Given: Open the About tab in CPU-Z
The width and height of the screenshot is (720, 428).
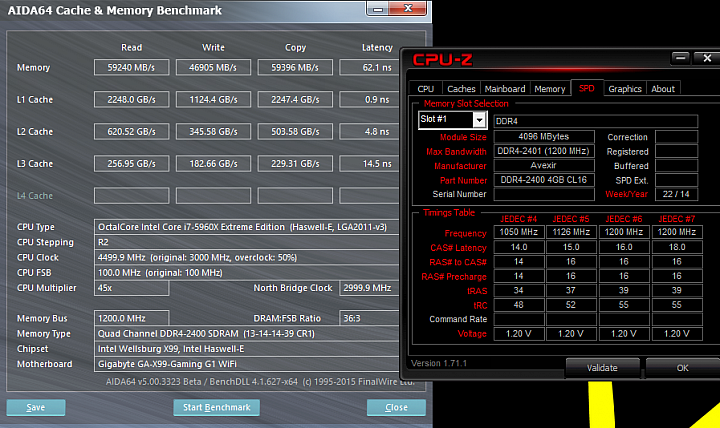Looking at the screenshot, I should click(663, 89).
